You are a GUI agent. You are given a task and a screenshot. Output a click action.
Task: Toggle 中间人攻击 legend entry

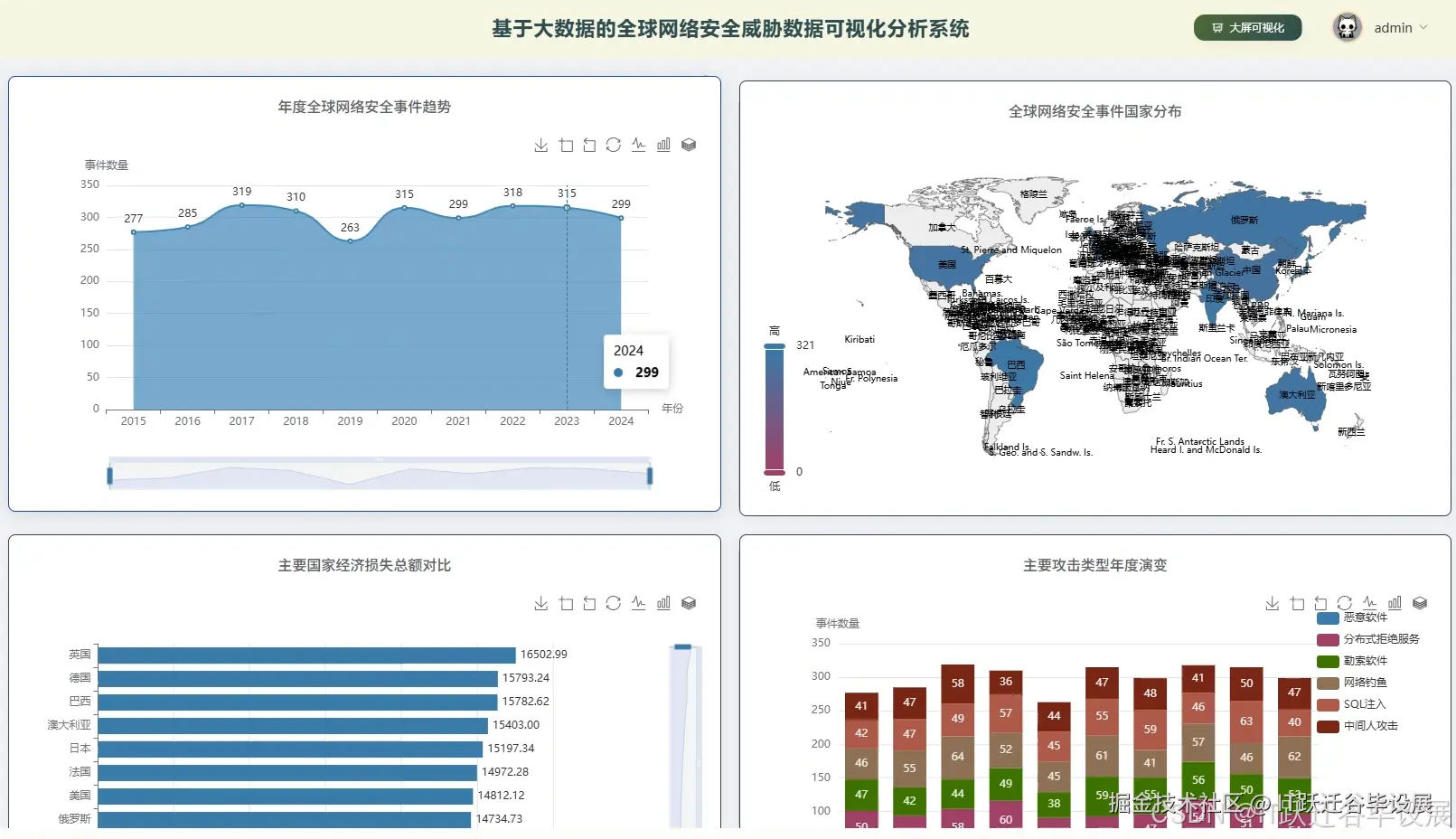[1357, 726]
